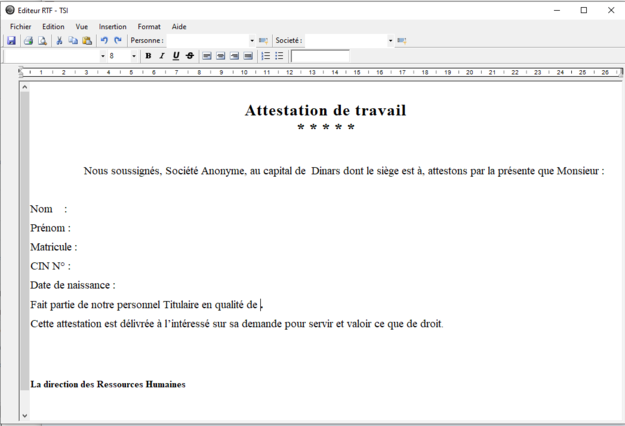Save the document with the floppy icon
Viewport: 625px width, 426px height.
pos(11,41)
